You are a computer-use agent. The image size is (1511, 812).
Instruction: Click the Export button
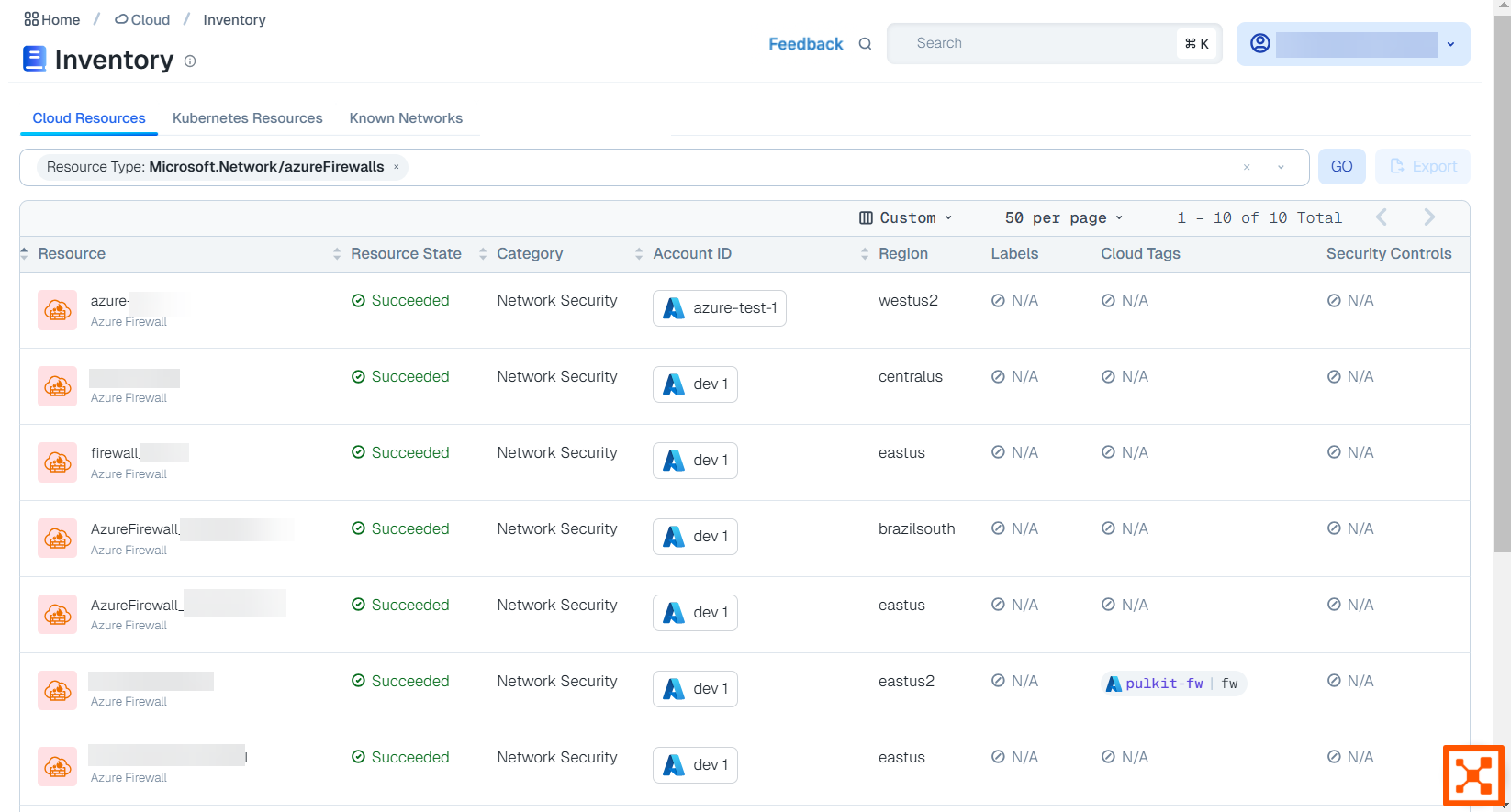click(1422, 166)
